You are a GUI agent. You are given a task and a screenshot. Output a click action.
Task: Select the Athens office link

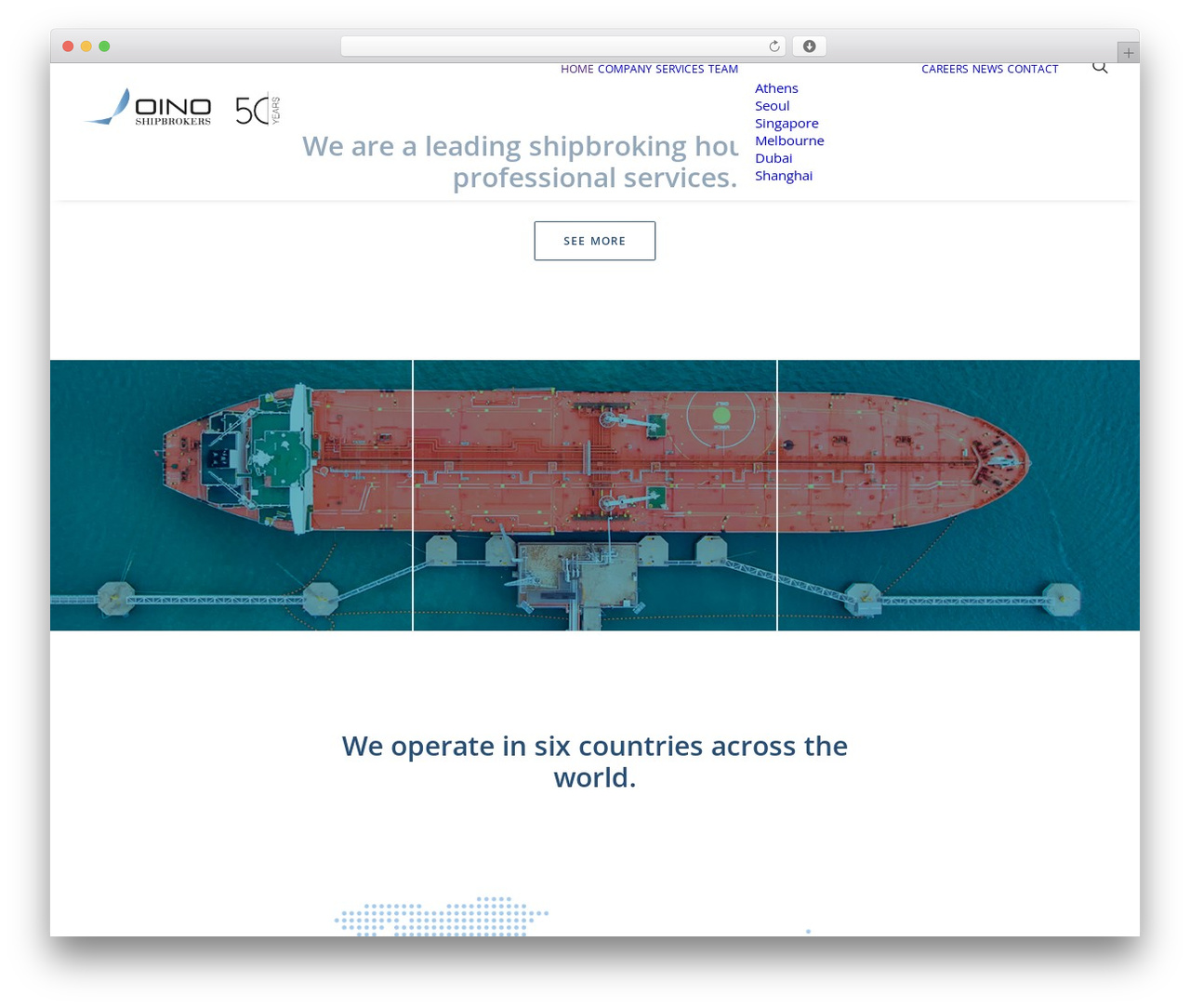(776, 88)
